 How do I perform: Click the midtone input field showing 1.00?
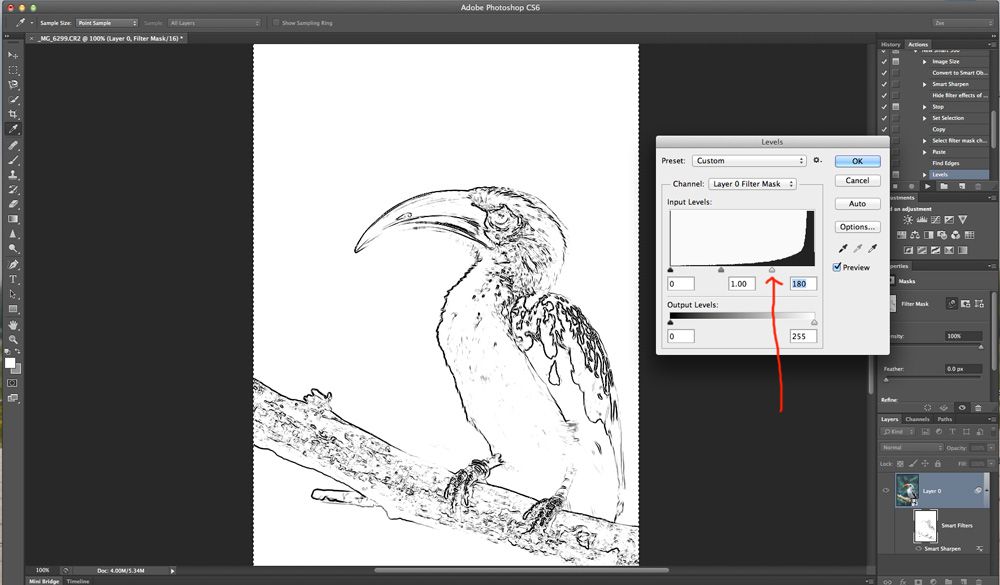coord(742,284)
